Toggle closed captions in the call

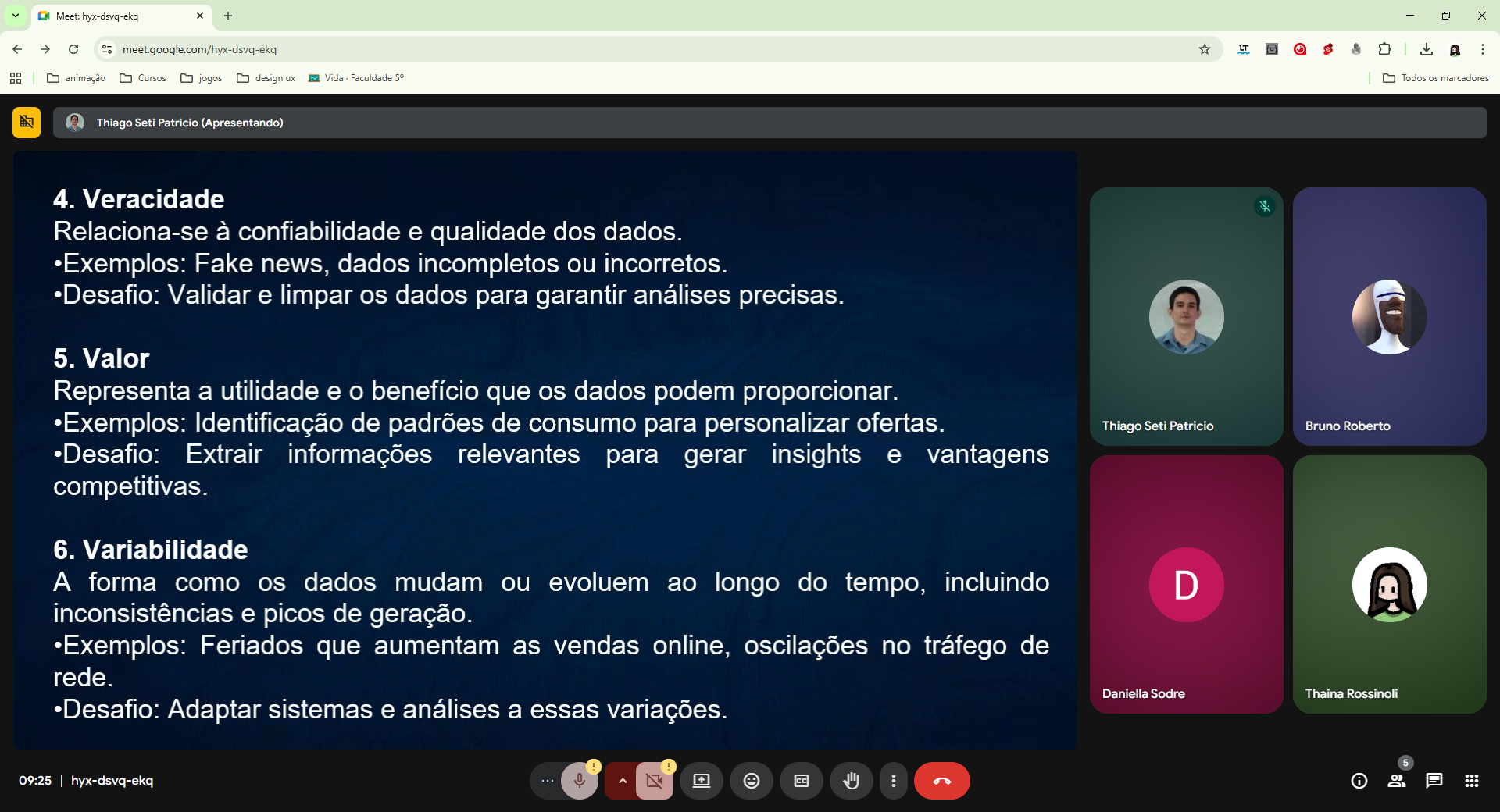802,781
